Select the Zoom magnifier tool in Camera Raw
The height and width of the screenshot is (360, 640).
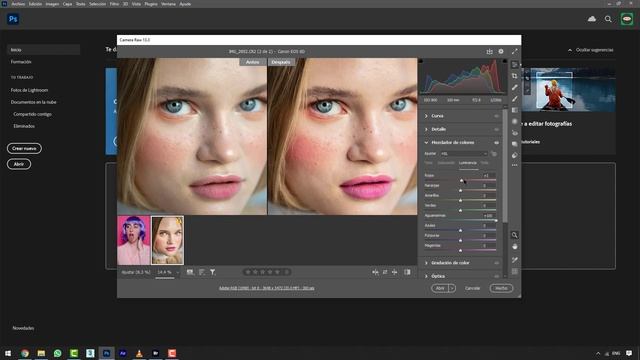(515, 235)
